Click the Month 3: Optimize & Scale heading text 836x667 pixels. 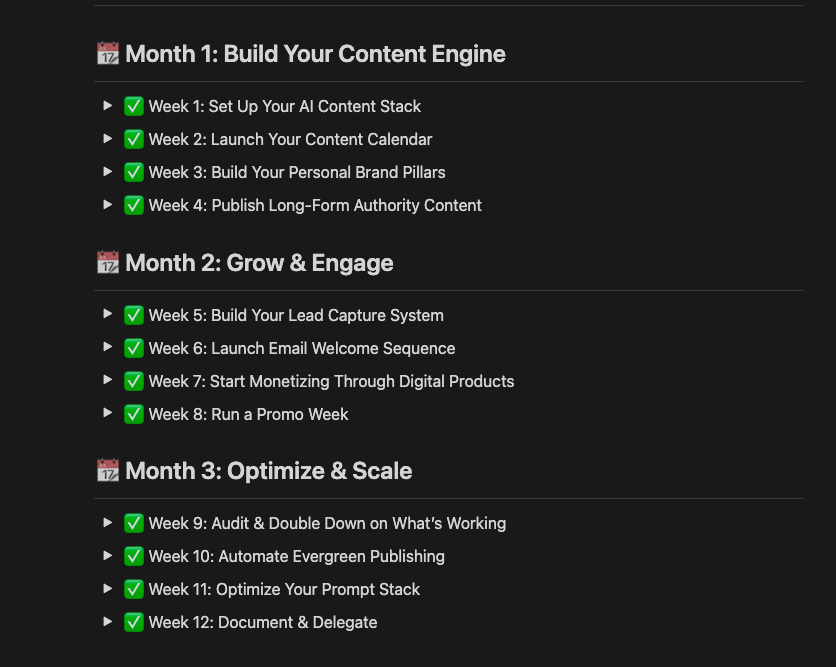(269, 471)
